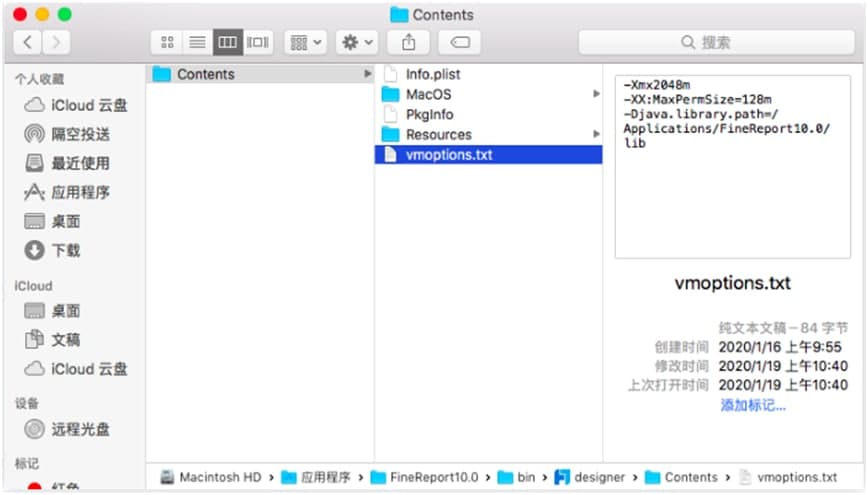Open 桌面 under iCloud section

(52, 311)
